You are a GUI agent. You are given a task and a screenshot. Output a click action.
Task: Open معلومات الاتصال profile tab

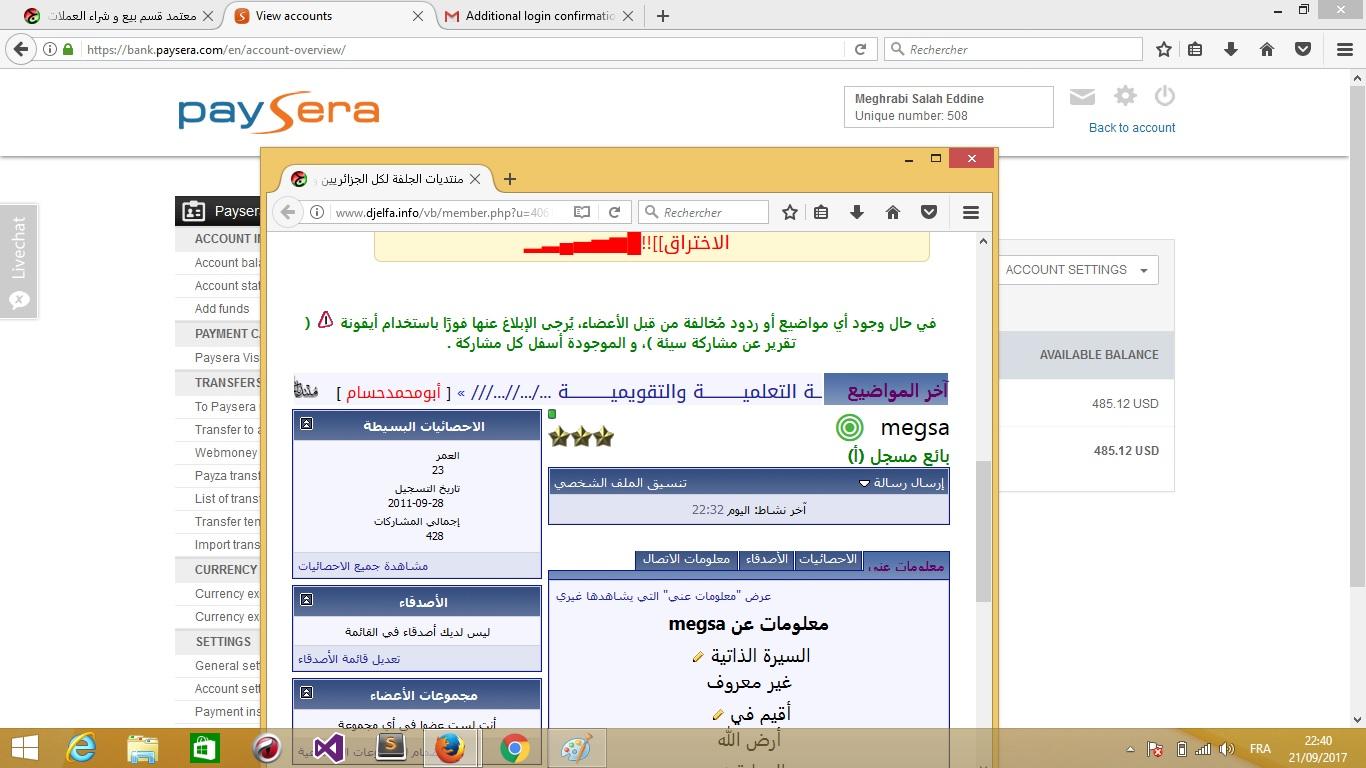(686, 560)
